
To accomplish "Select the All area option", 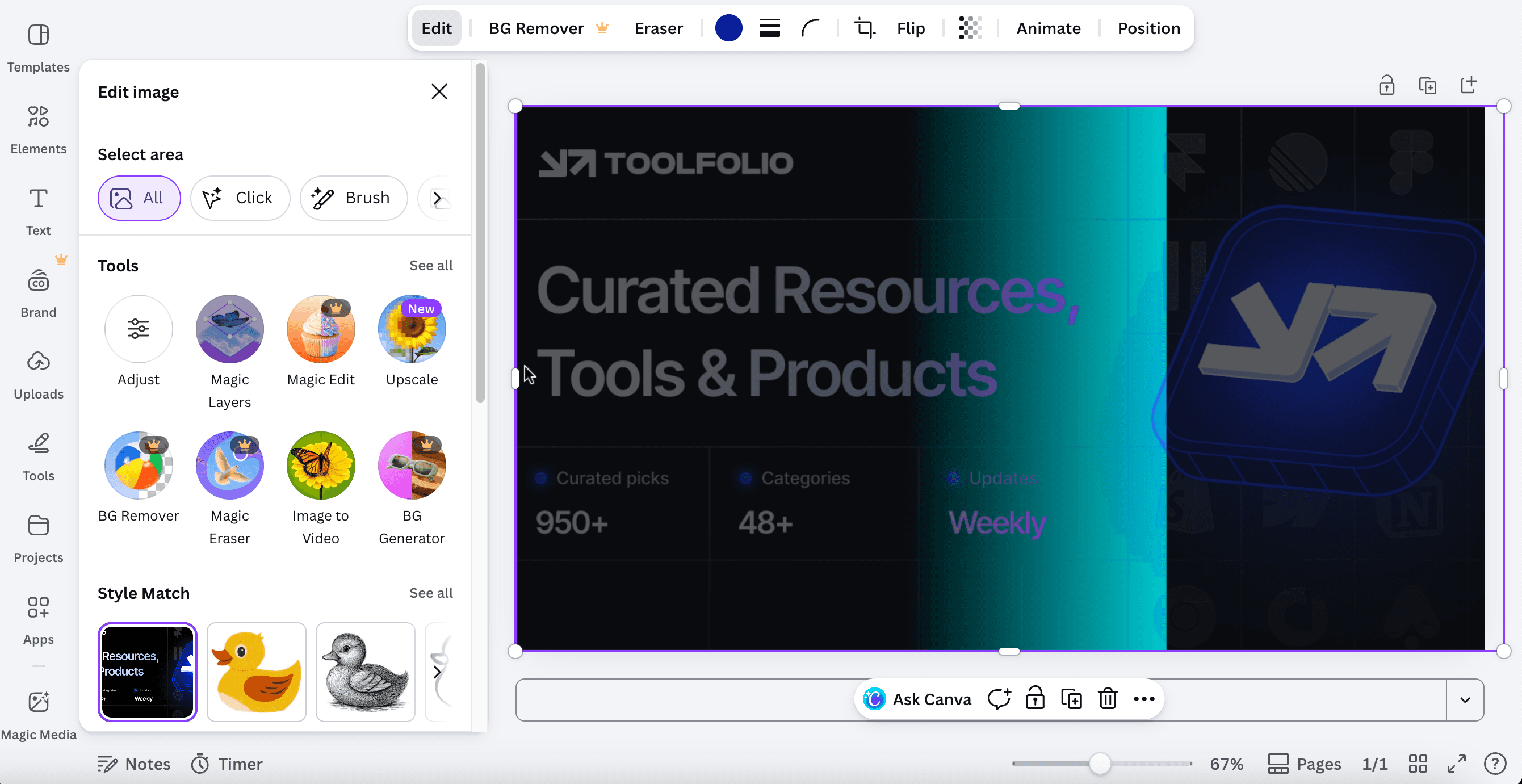I will coord(139,198).
